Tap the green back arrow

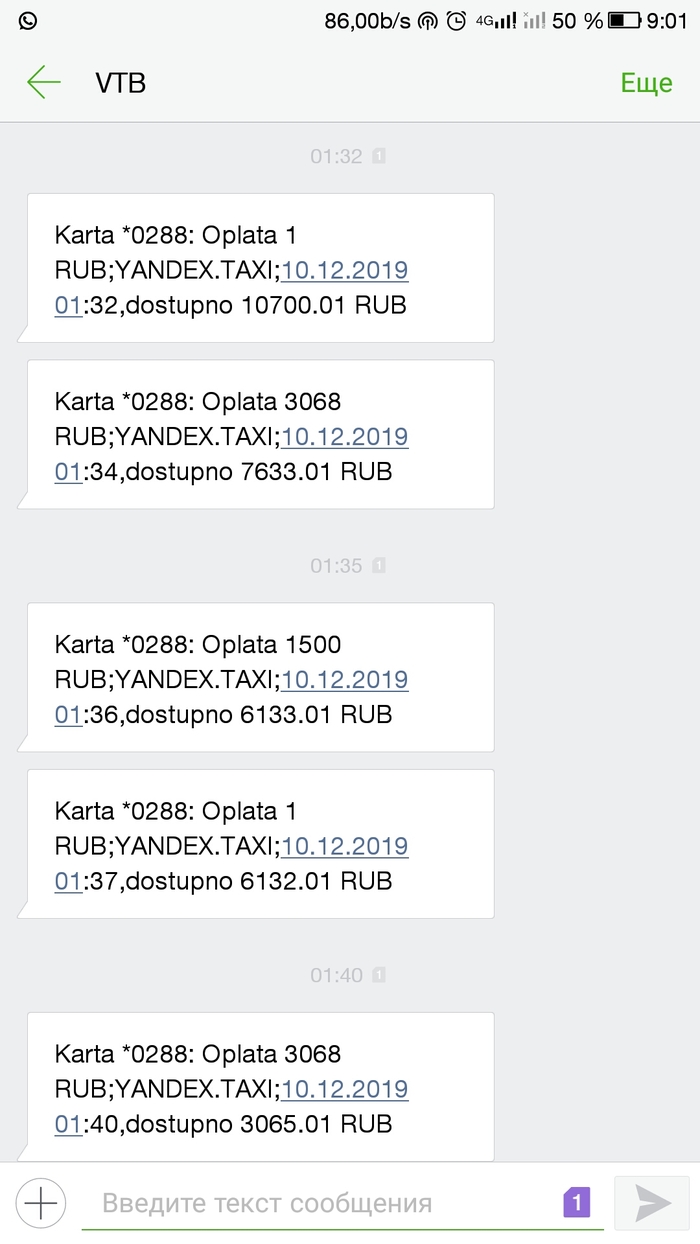[x=44, y=82]
